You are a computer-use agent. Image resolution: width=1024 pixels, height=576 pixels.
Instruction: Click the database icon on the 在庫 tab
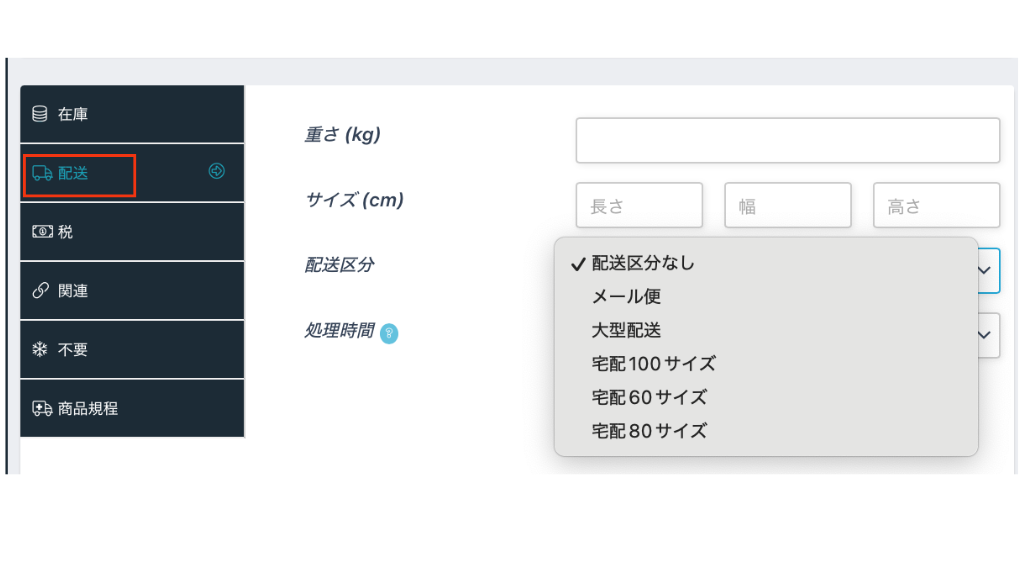pyautogui.click(x=40, y=113)
